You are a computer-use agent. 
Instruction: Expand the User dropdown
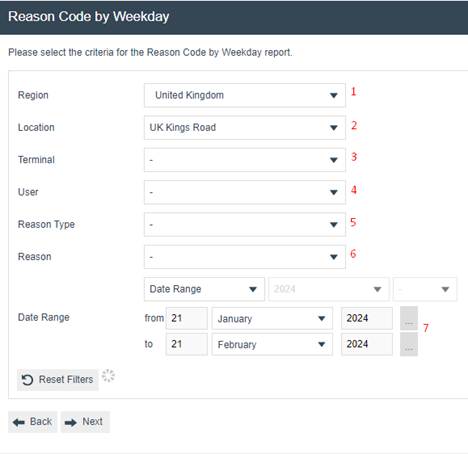[245, 192]
